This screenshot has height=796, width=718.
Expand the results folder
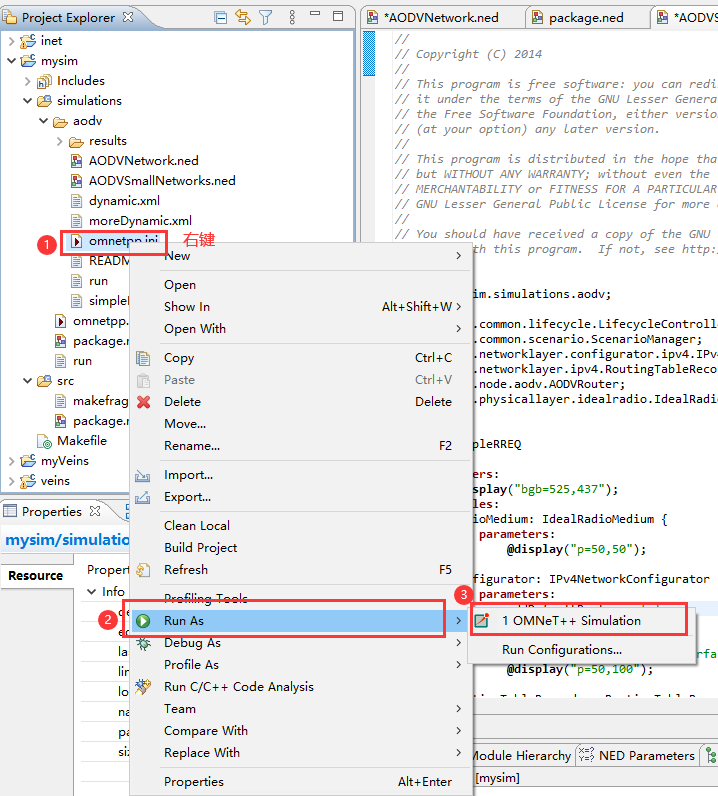(60, 141)
